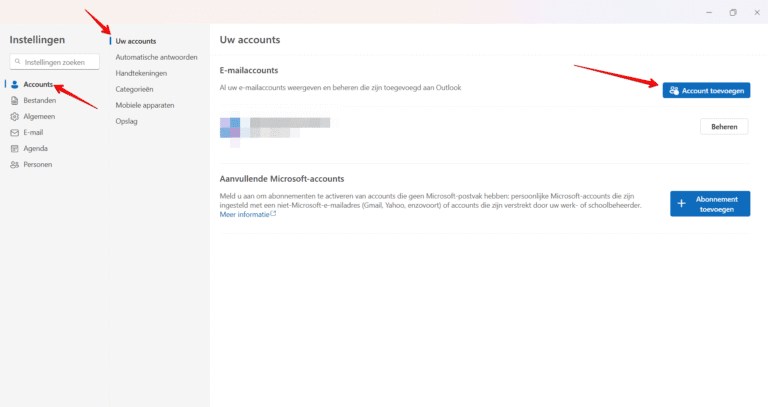
Task: Open the Categorieën settings page
Action: (x=137, y=89)
